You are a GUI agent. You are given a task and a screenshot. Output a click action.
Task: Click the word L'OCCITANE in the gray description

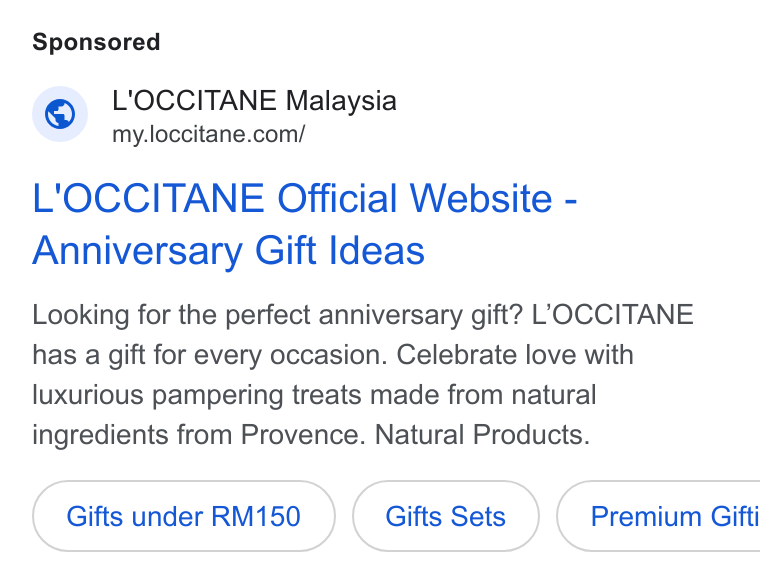(613, 315)
